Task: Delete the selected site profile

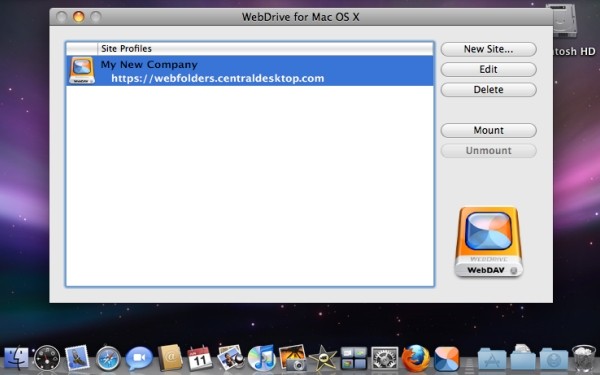Action: (x=489, y=90)
